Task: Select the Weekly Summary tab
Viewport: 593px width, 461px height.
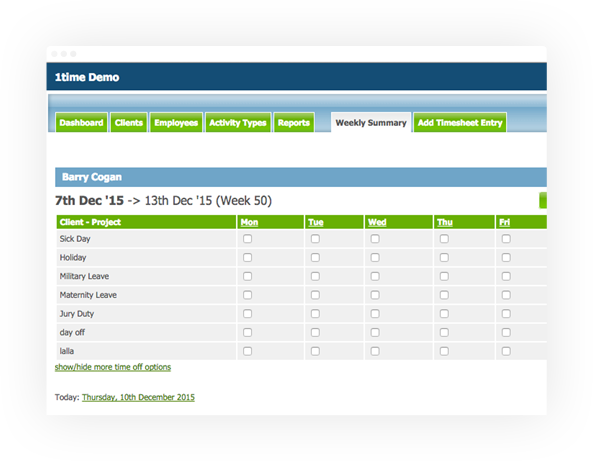Action: [371, 123]
